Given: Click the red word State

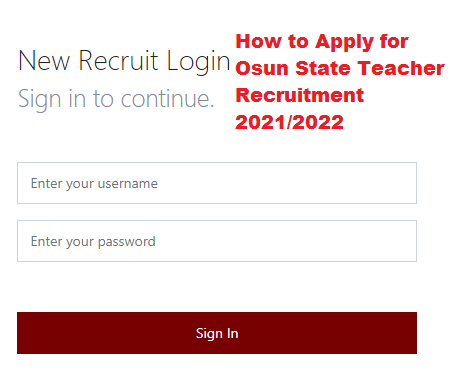Looking at the screenshot, I should (x=323, y=68).
